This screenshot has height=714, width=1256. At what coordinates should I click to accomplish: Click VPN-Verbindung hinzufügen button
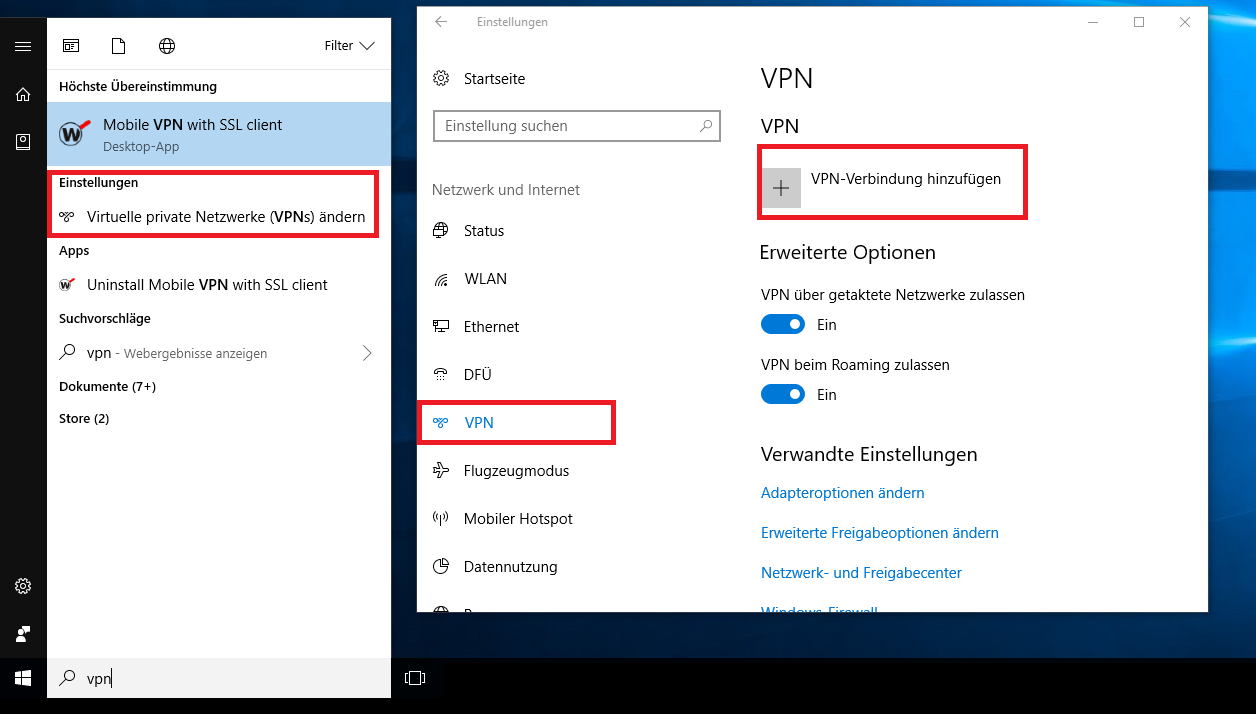(x=892, y=181)
